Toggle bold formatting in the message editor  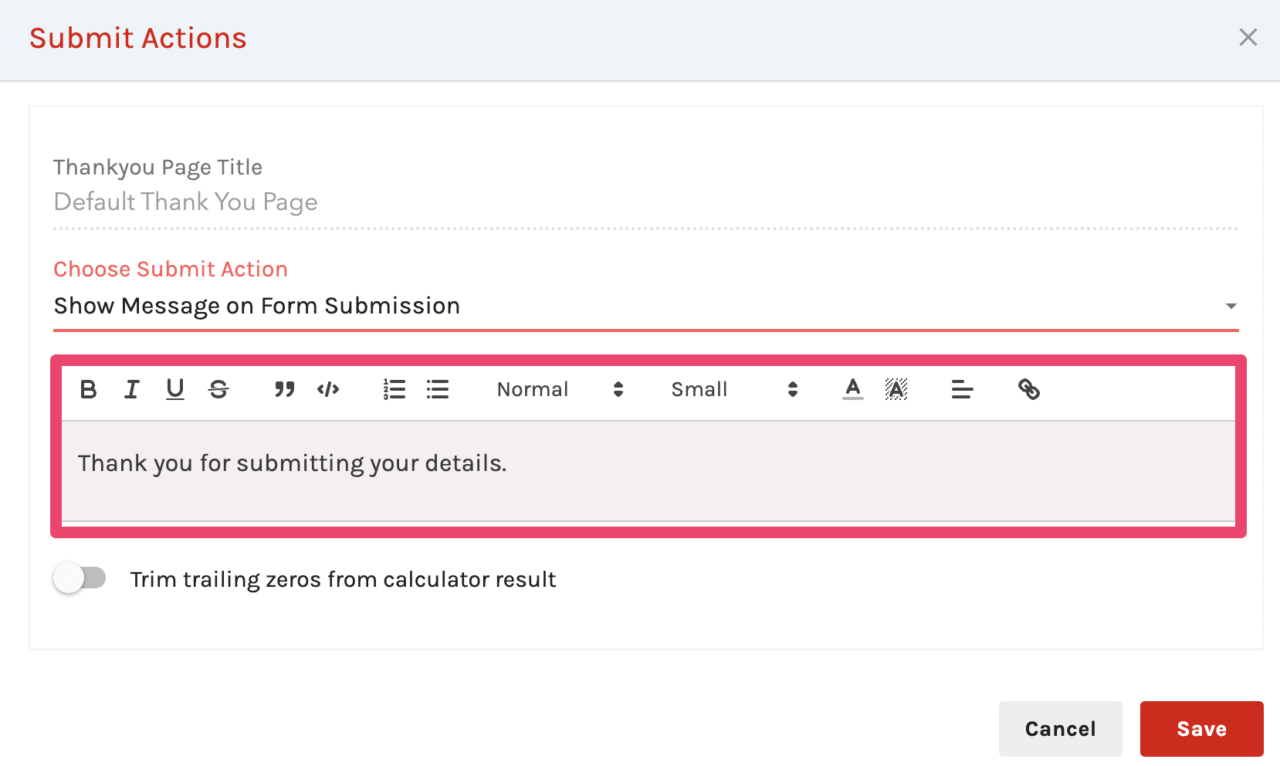[88, 389]
